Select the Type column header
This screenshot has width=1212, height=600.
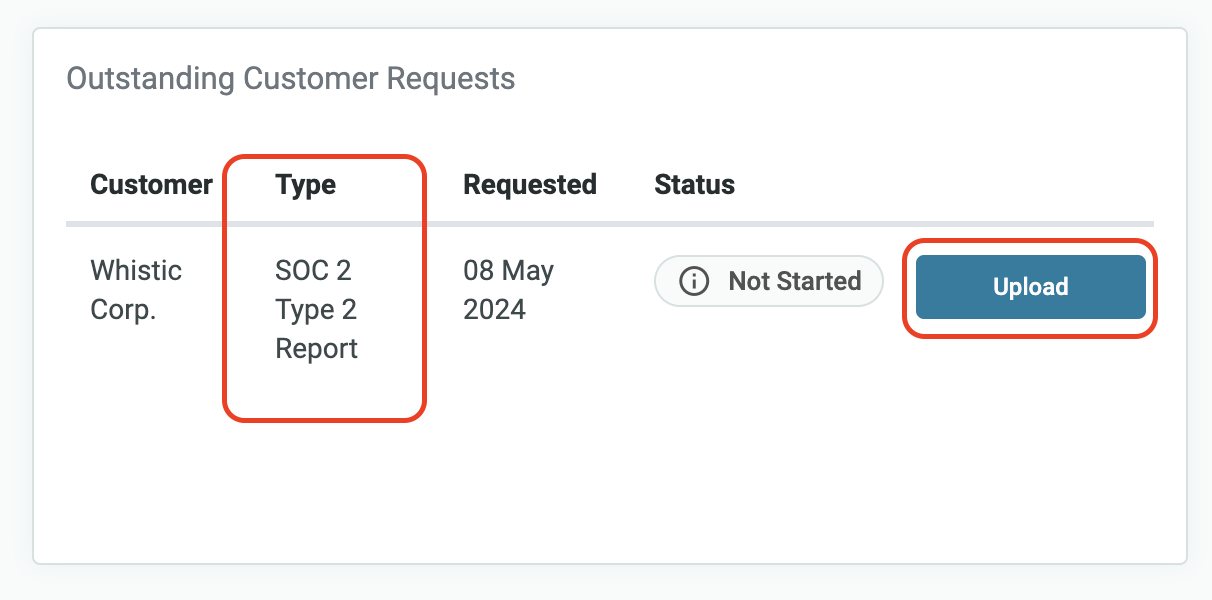click(x=306, y=185)
